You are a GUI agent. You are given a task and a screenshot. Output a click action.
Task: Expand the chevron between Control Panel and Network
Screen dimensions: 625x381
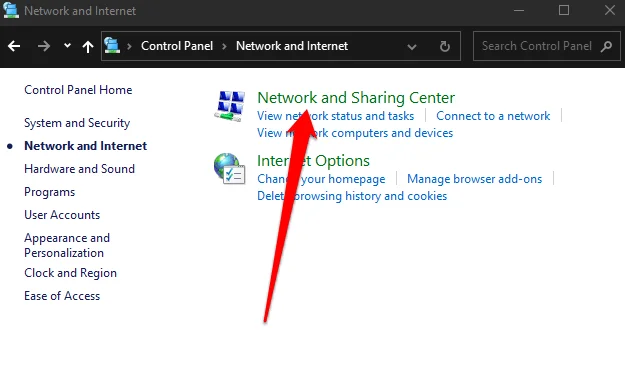pos(224,46)
